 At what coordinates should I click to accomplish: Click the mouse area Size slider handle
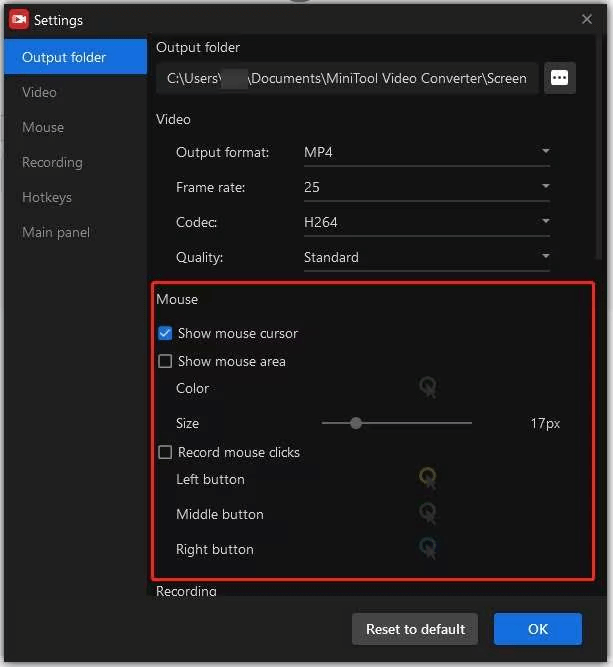(x=356, y=423)
